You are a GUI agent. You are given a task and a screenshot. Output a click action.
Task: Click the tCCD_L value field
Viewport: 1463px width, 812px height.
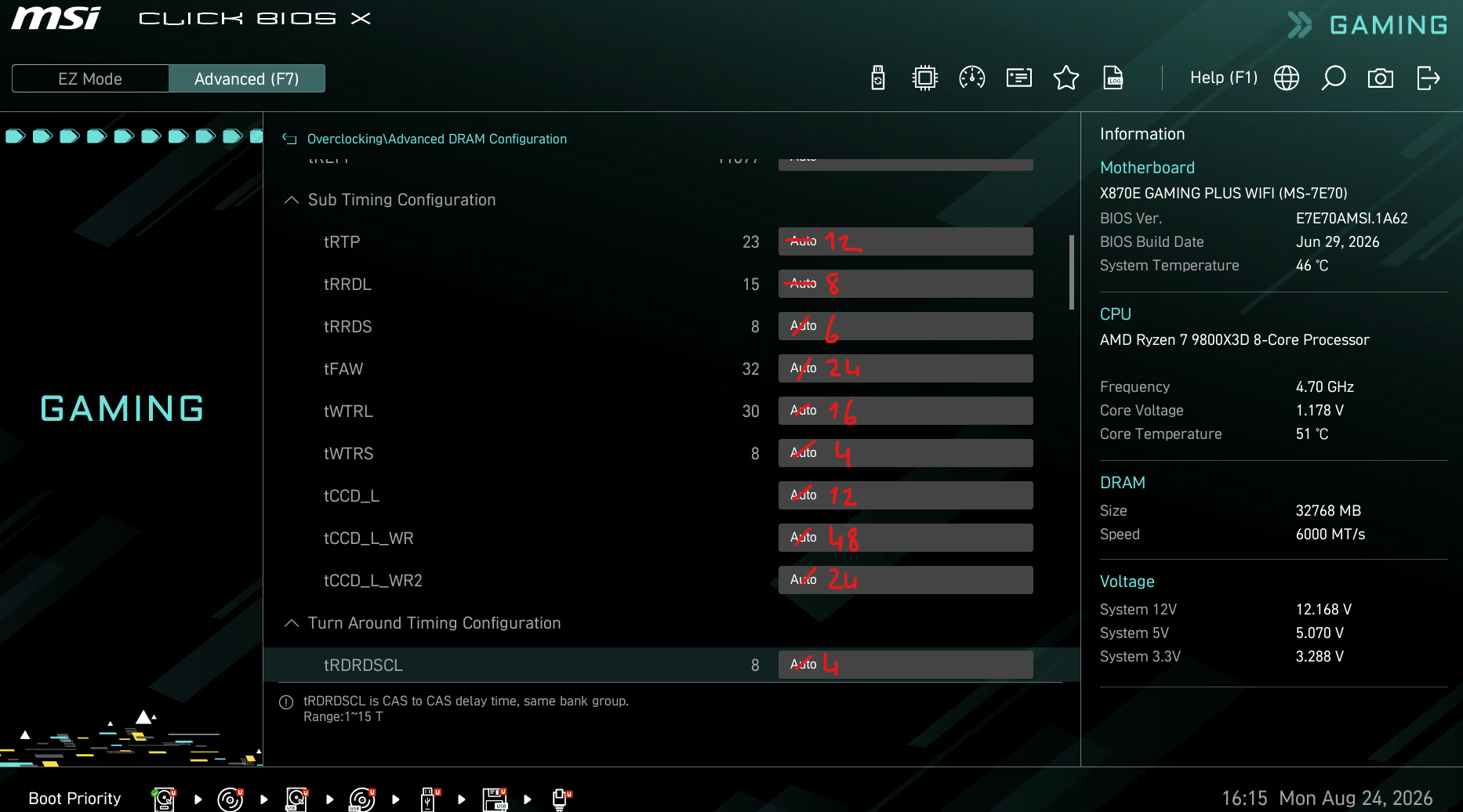(x=906, y=495)
